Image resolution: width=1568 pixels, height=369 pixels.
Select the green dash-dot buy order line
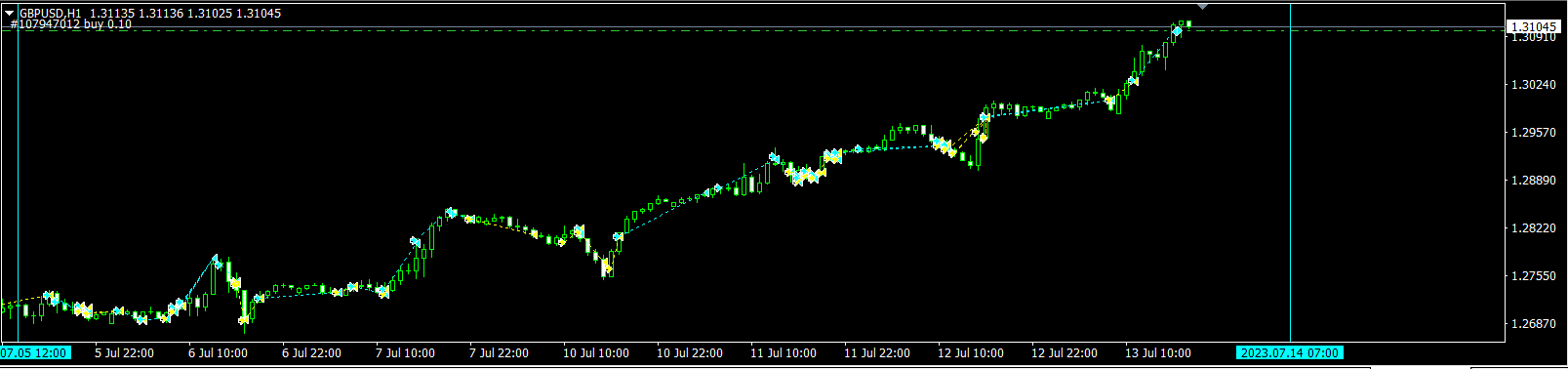751,30
